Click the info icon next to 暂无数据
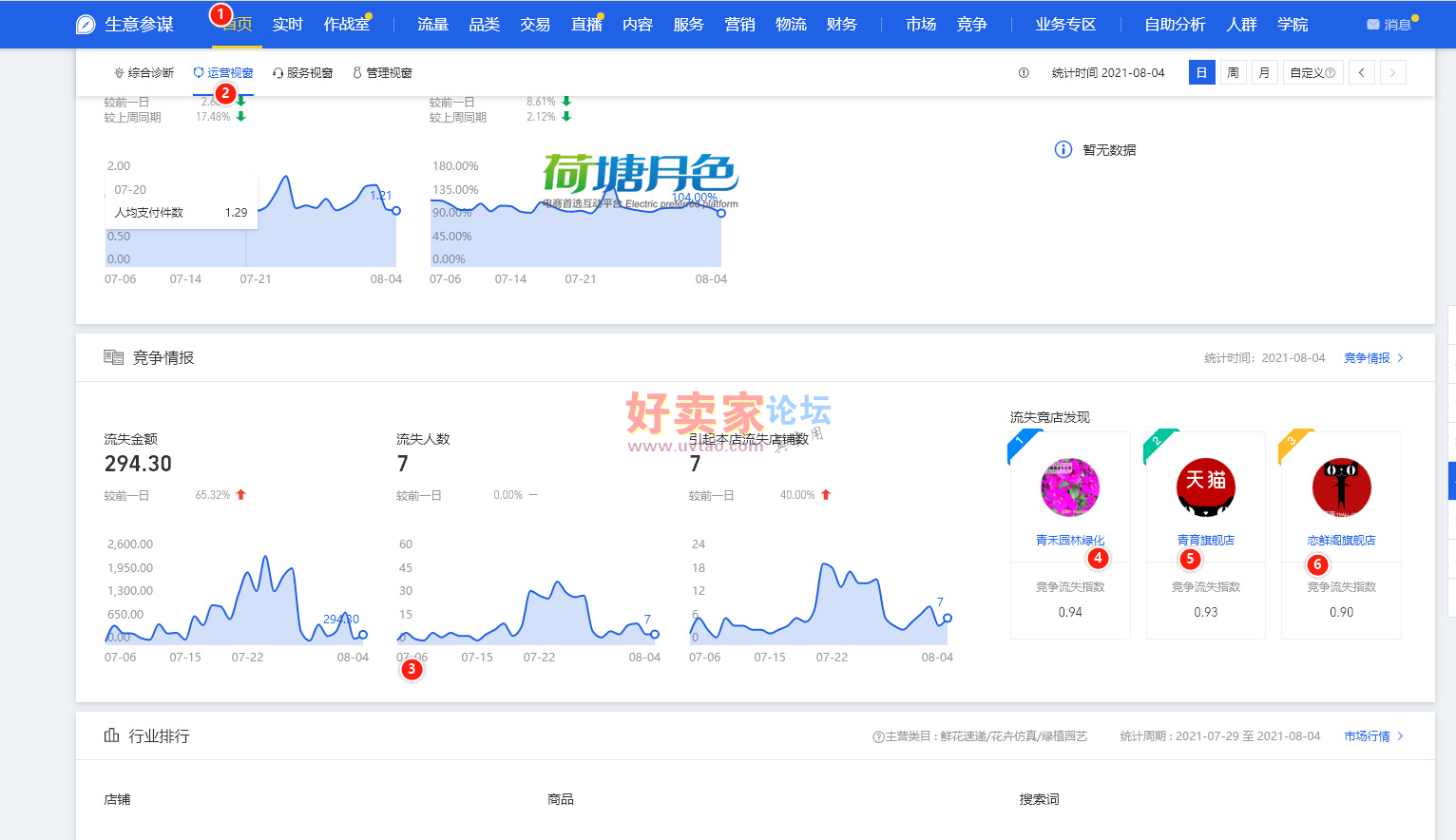Image resolution: width=1456 pixels, height=840 pixels. coord(1063,150)
